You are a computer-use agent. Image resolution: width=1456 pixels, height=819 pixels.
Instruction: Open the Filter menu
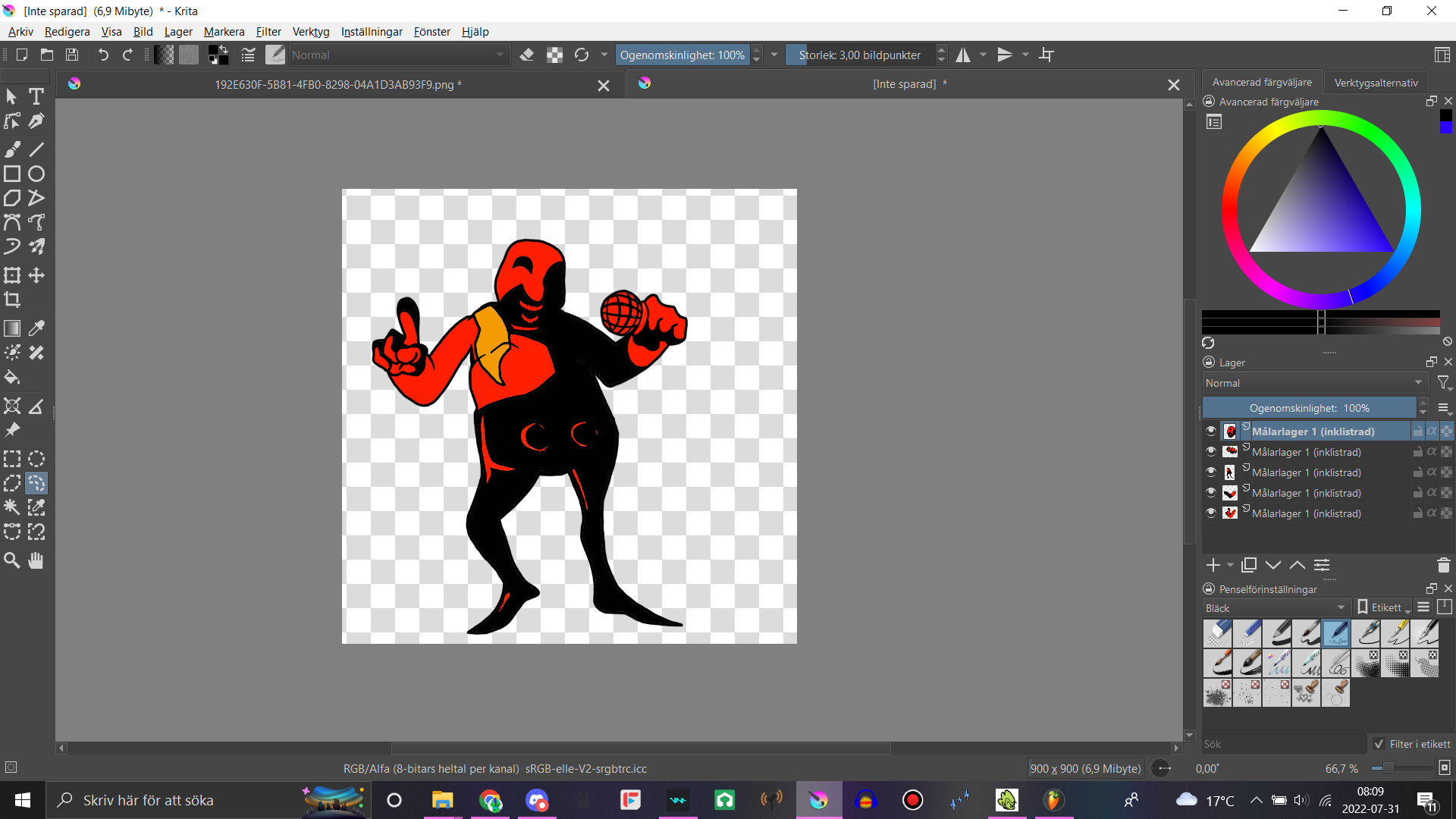268,31
